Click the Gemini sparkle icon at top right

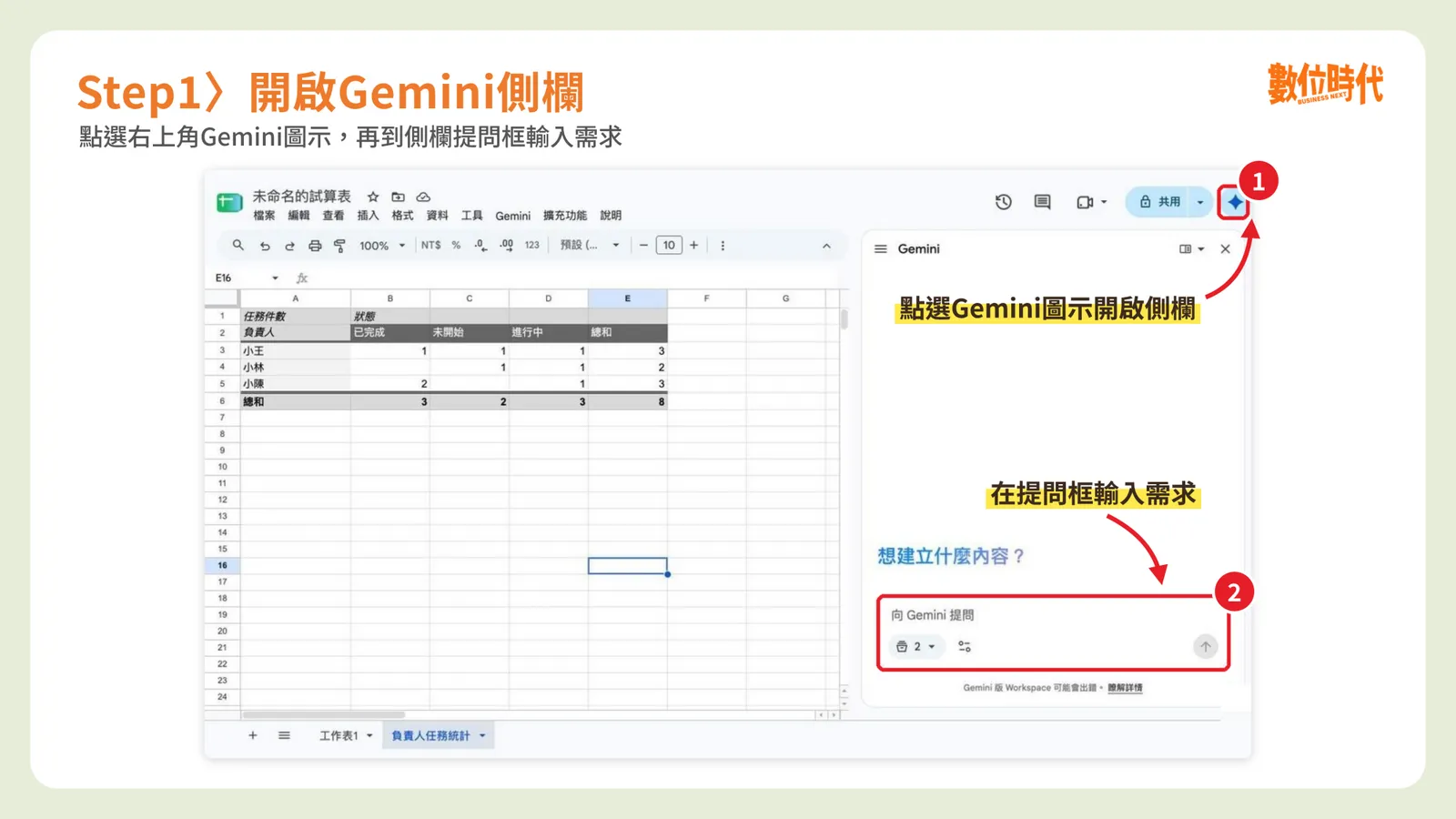pyautogui.click(x=1234, y=202)
